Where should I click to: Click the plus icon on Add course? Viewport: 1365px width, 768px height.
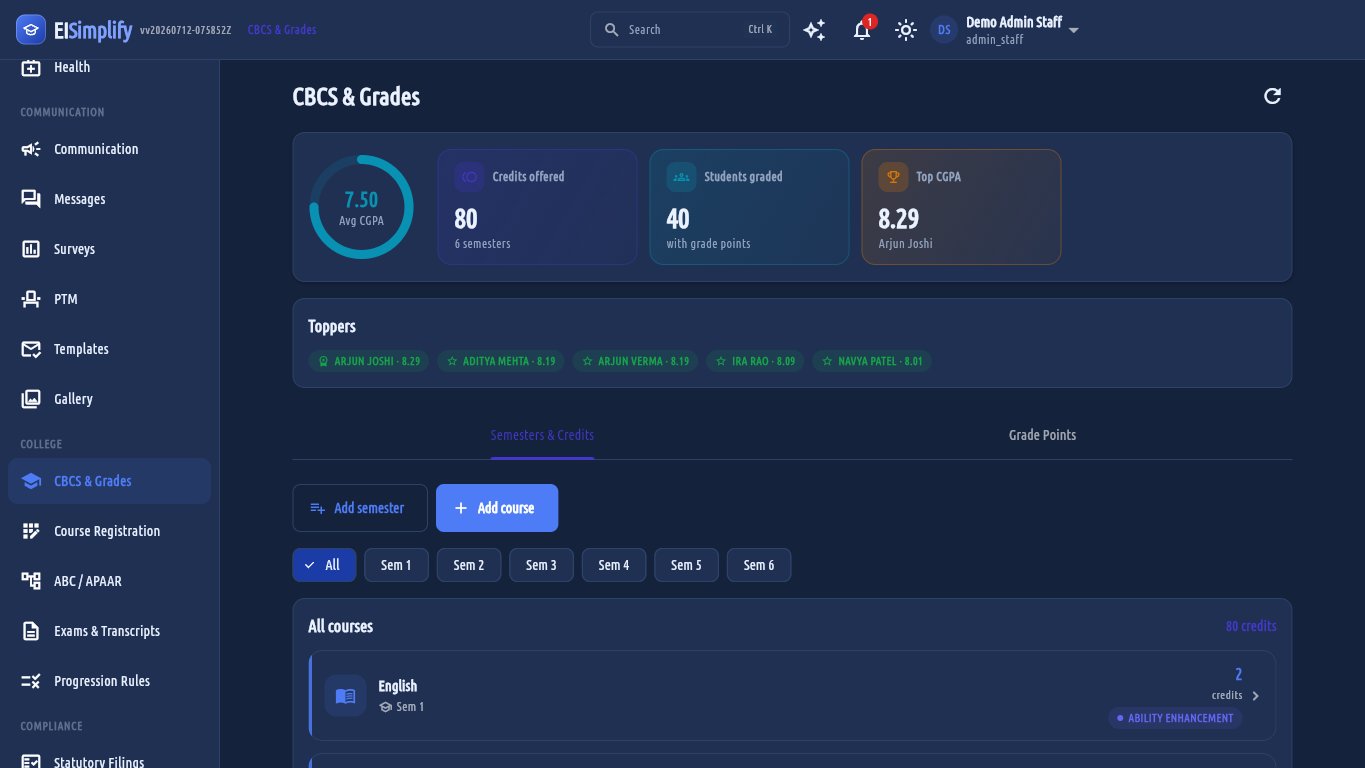pos(461,508)
